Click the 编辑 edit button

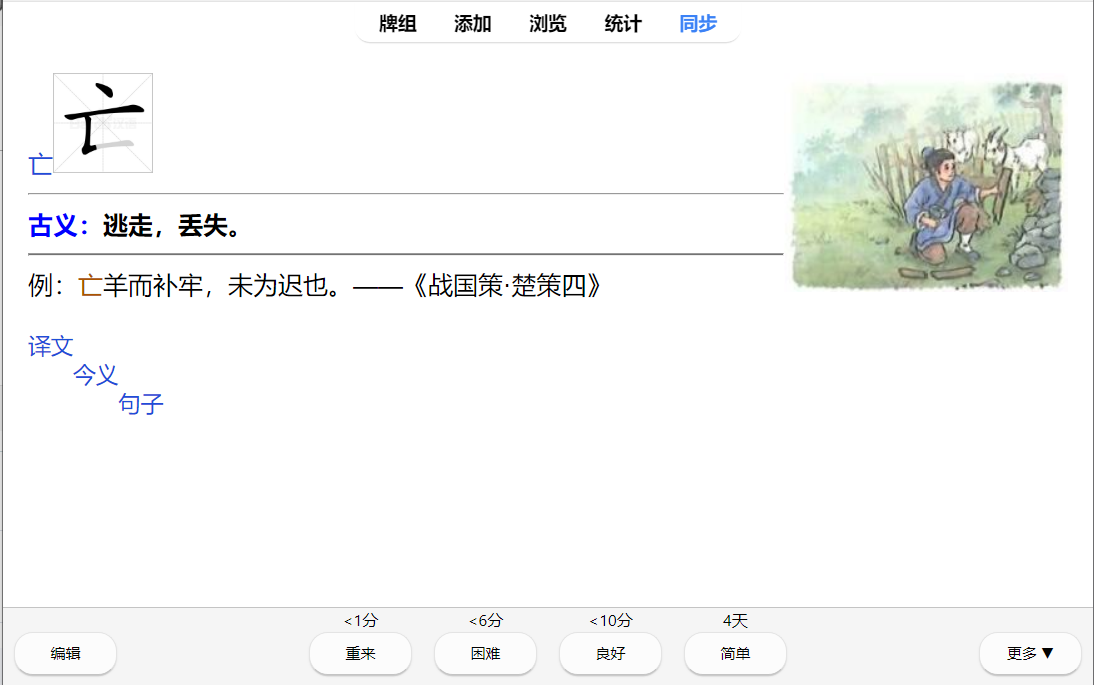point(66,654)
